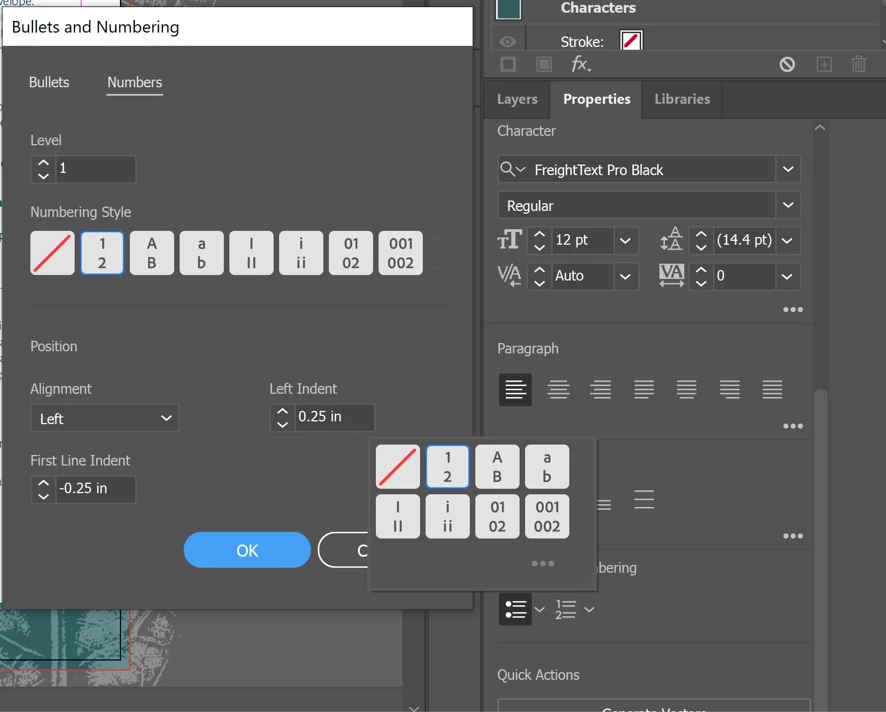
Task: Select I II style in numbering popup
Action: (398, 516)
